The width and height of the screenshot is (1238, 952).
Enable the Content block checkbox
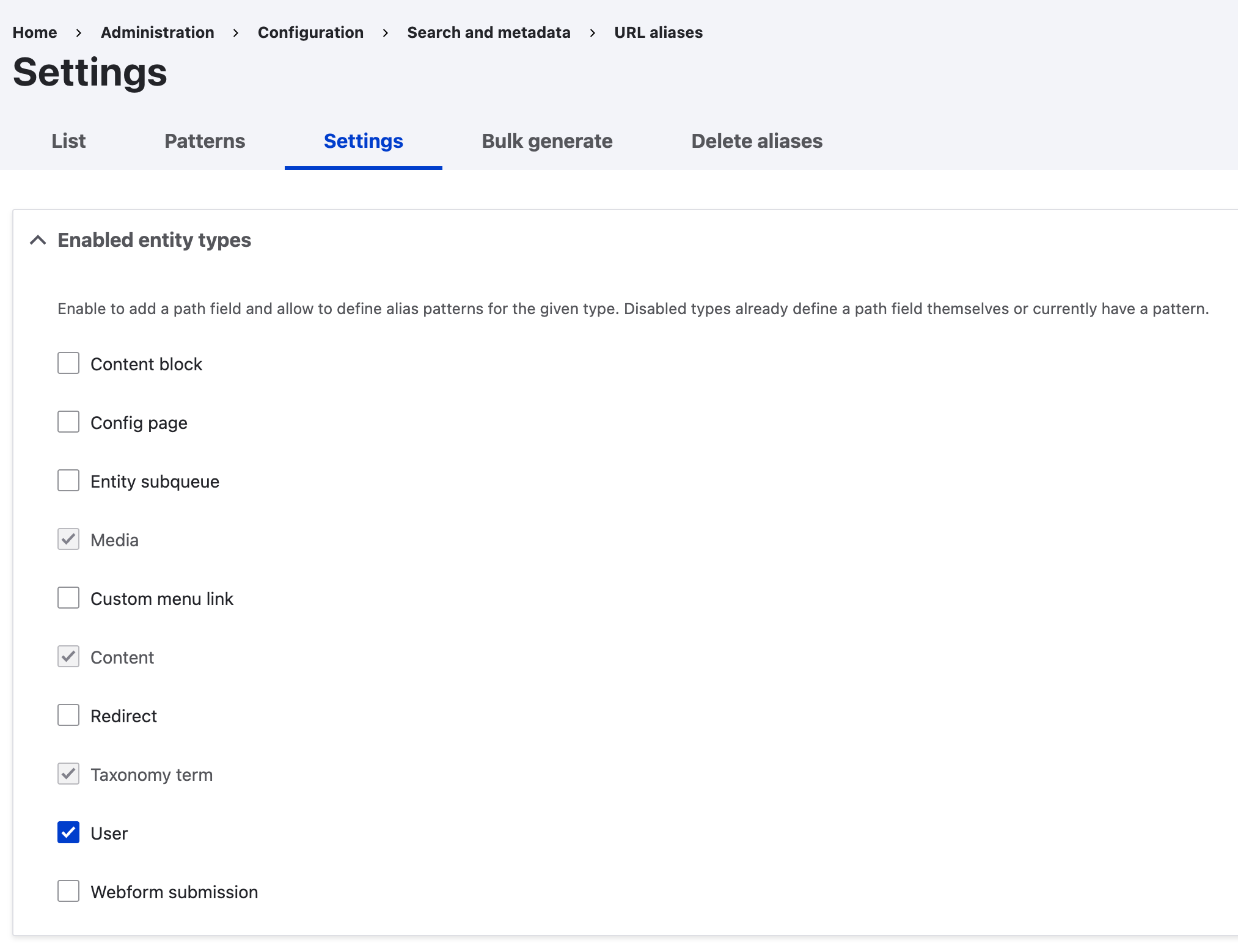click(x=68, y=363)
